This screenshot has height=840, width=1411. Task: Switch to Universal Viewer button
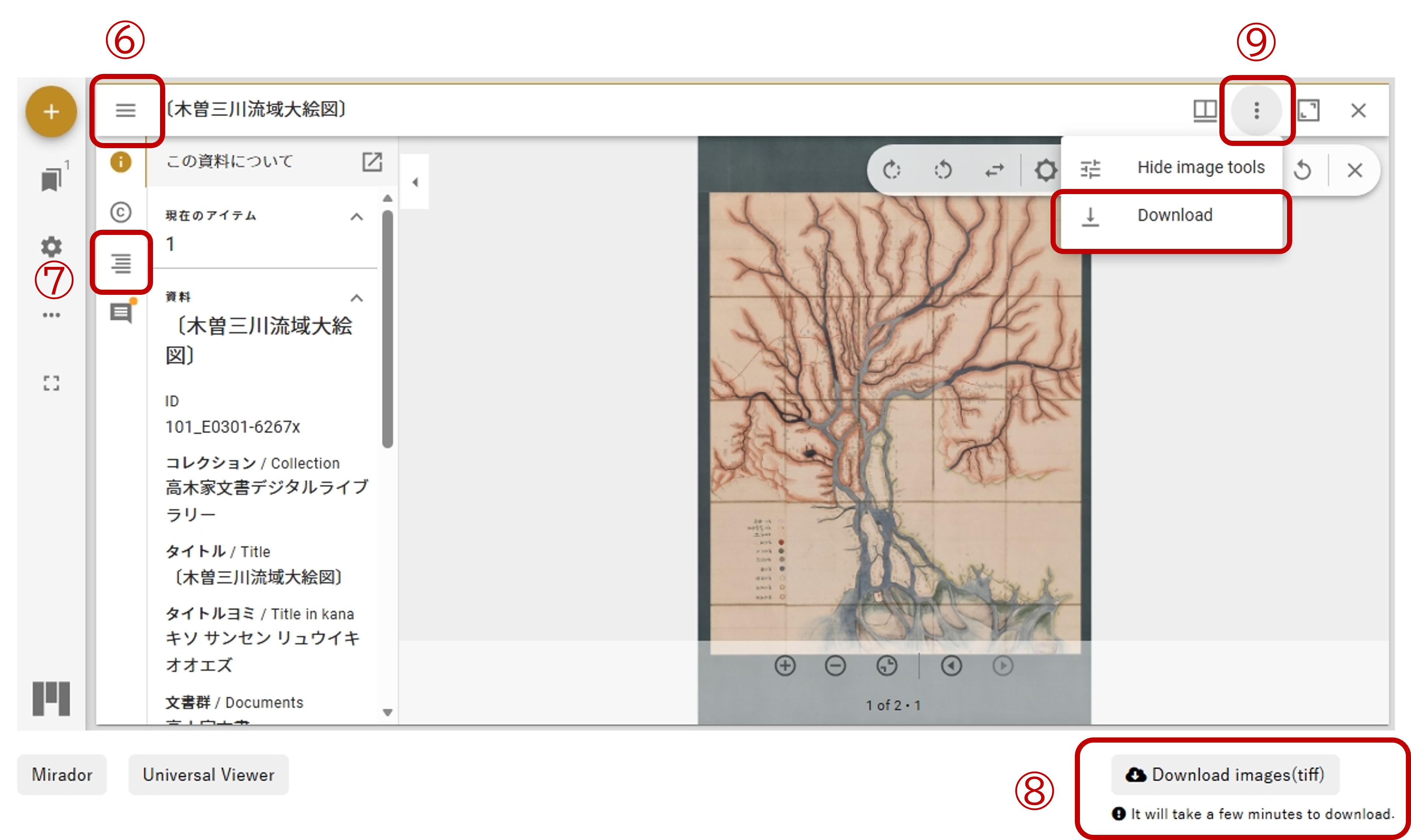[208, 775]
